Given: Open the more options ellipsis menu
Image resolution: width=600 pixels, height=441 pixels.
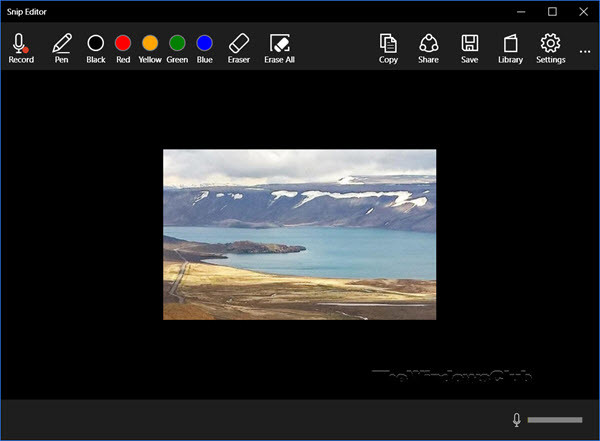Looking at the screenshot, I should click(585, 51).
